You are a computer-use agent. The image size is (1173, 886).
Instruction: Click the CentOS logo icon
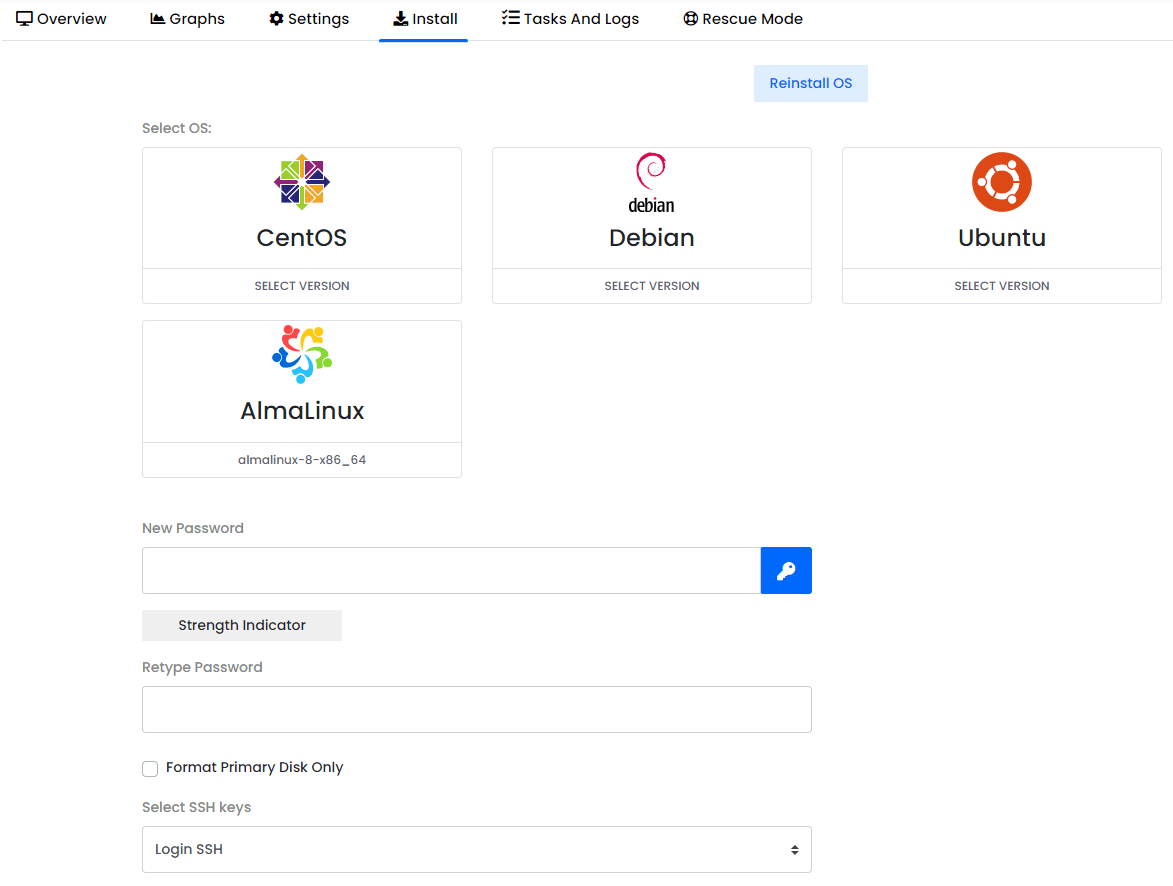tap(301, 182)
